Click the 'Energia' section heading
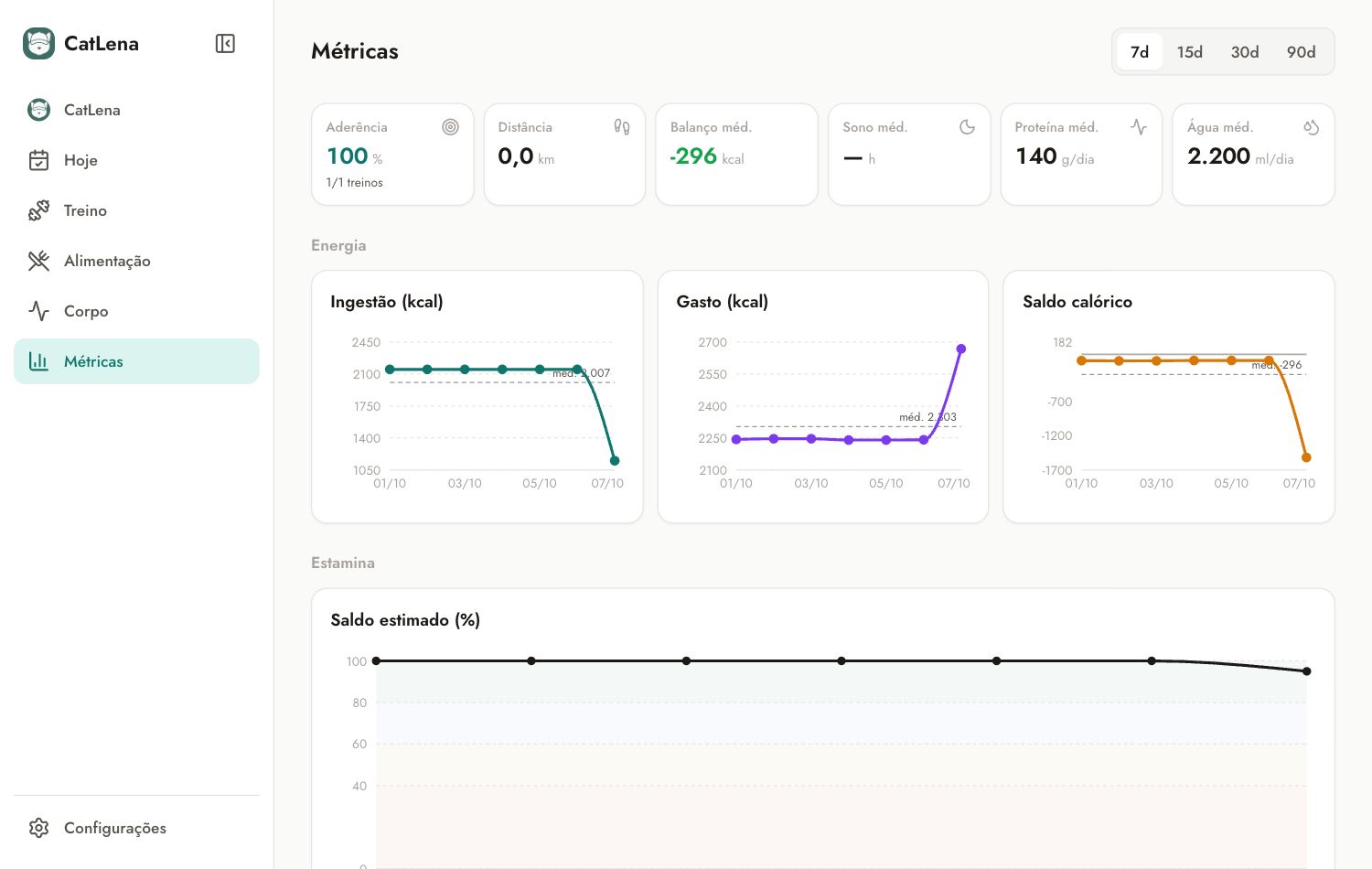The width and height of the screenshot is (1372, 869). click(x=338, y=245)
